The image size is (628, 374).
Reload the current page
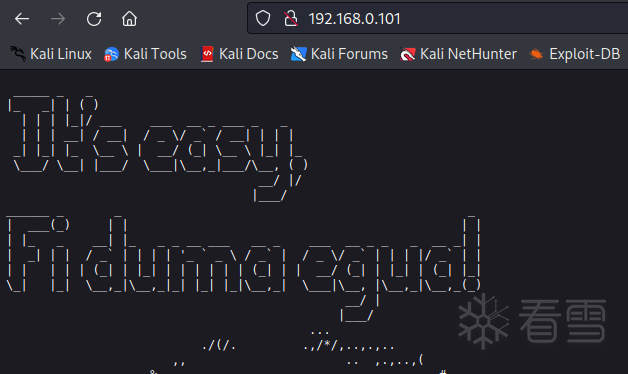point(94,19)
